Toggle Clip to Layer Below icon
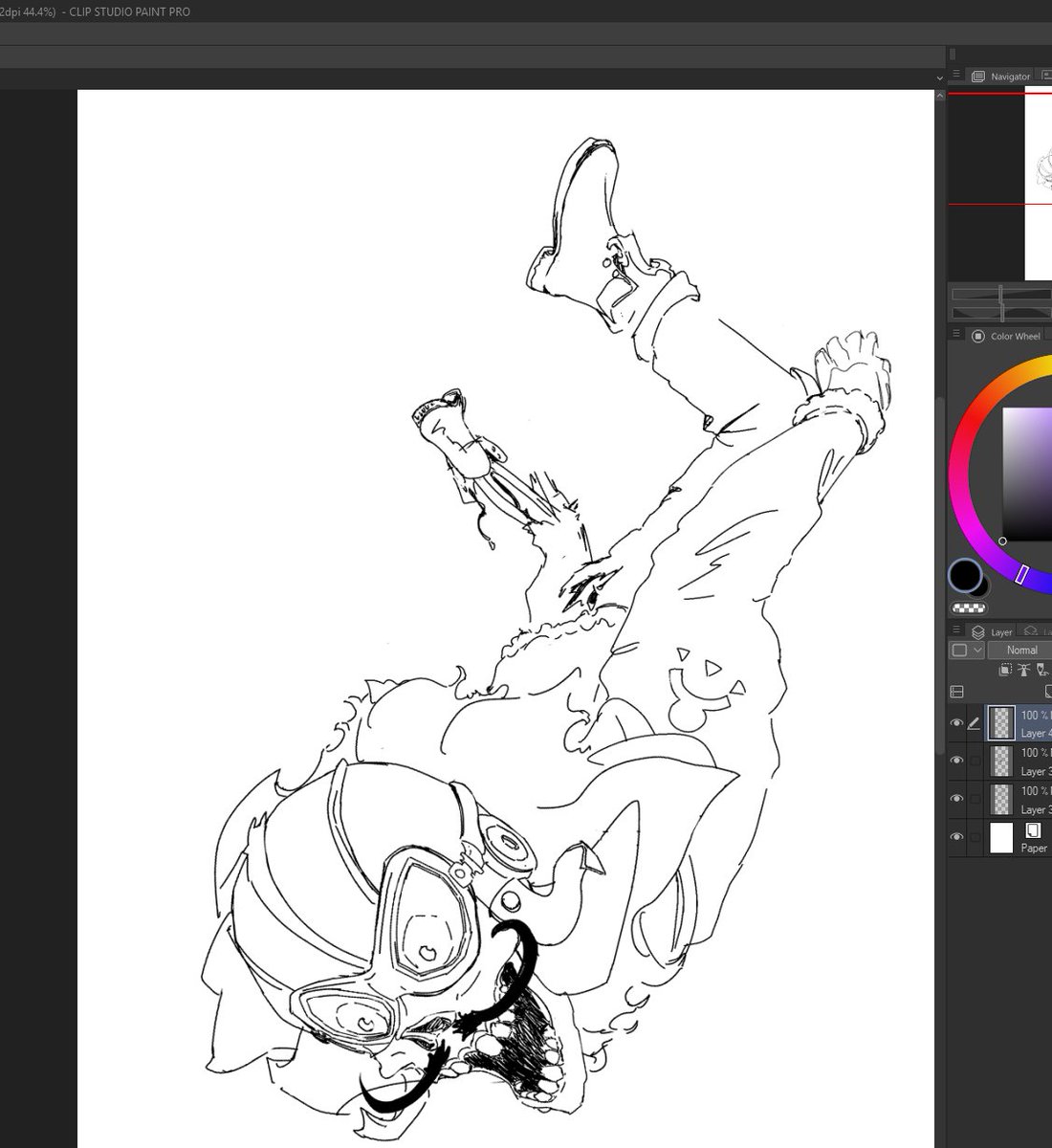1052x1148 pixels. [1006, 672]
